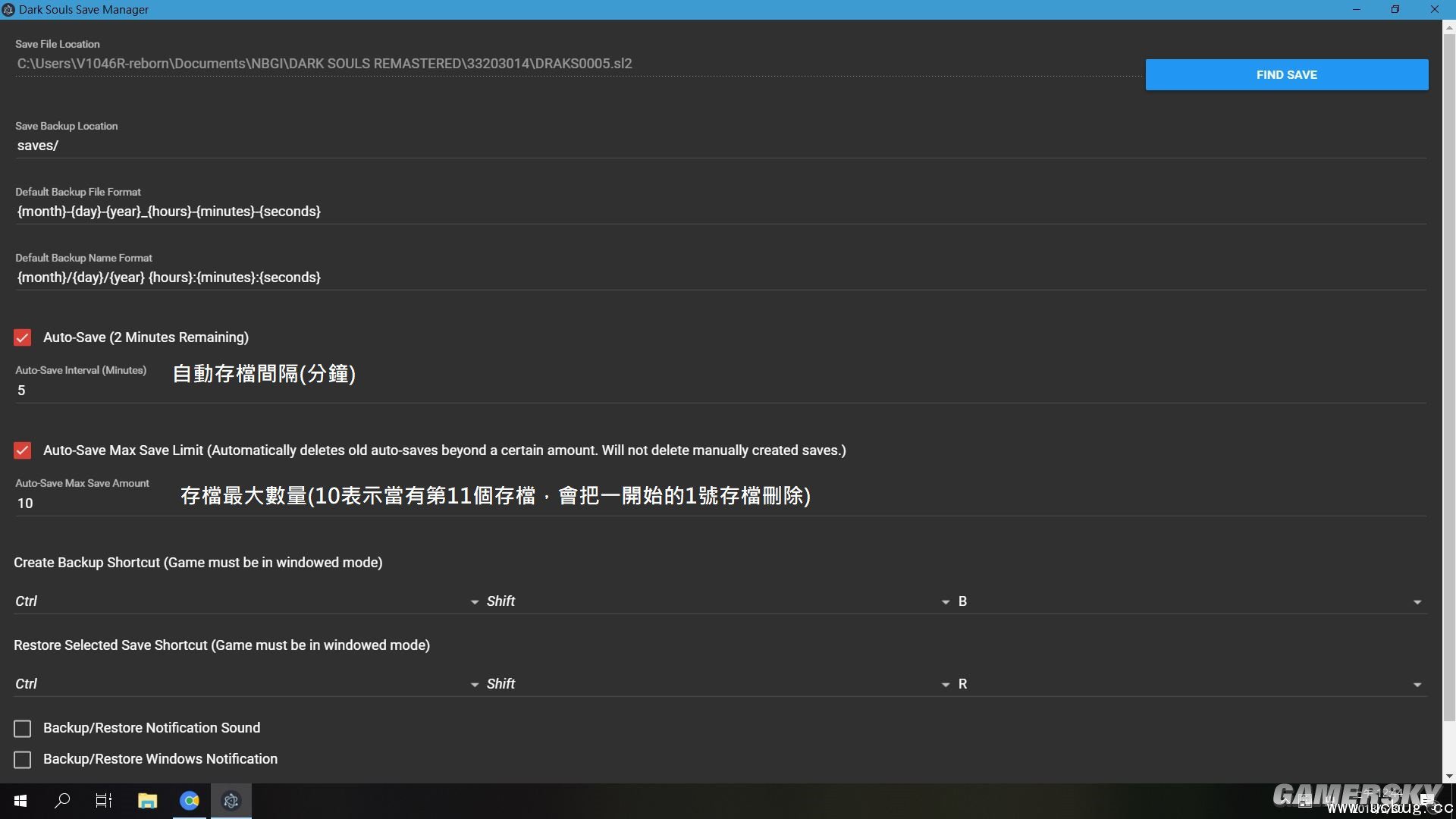This screenshot has width=1456, height=819.
Task: Click the FIND SAVE button
Action: tap(1286, 74)
